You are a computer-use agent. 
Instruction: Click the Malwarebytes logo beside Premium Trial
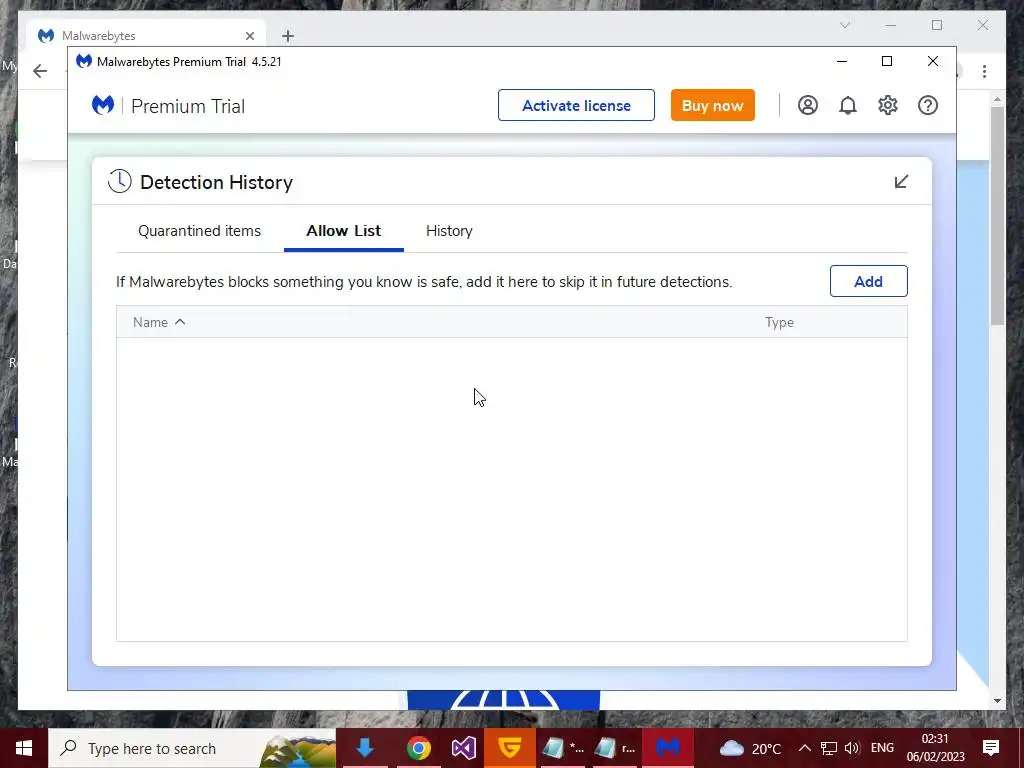[x=103, y=105]
